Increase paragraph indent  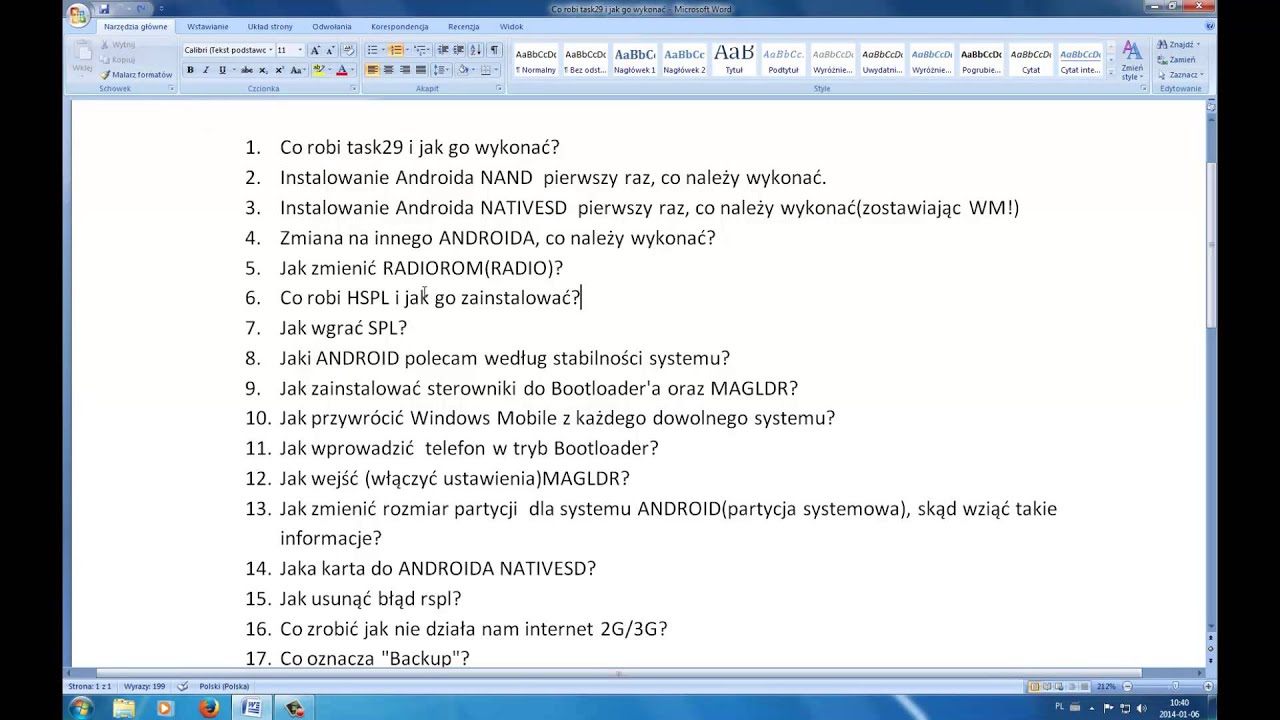[461, 50]
